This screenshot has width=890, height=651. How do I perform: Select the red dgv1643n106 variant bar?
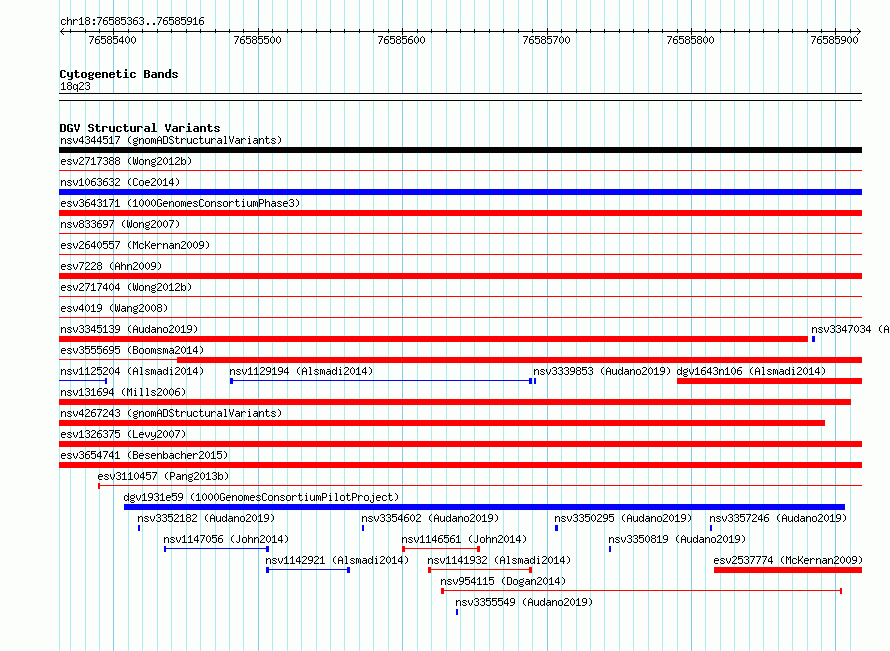point(770,381)
